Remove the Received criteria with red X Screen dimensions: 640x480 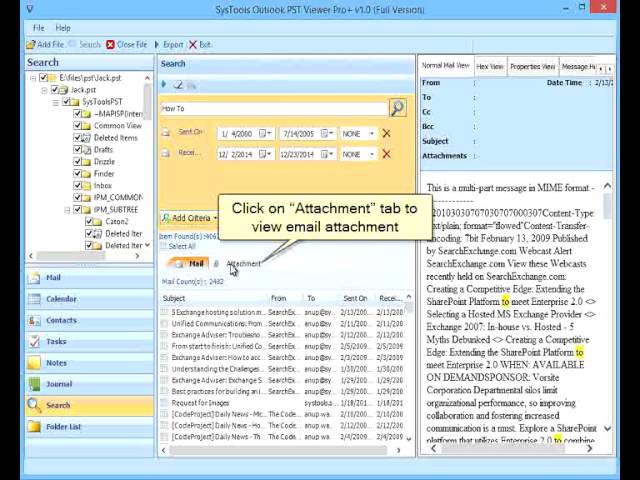(x=386, y=154)
